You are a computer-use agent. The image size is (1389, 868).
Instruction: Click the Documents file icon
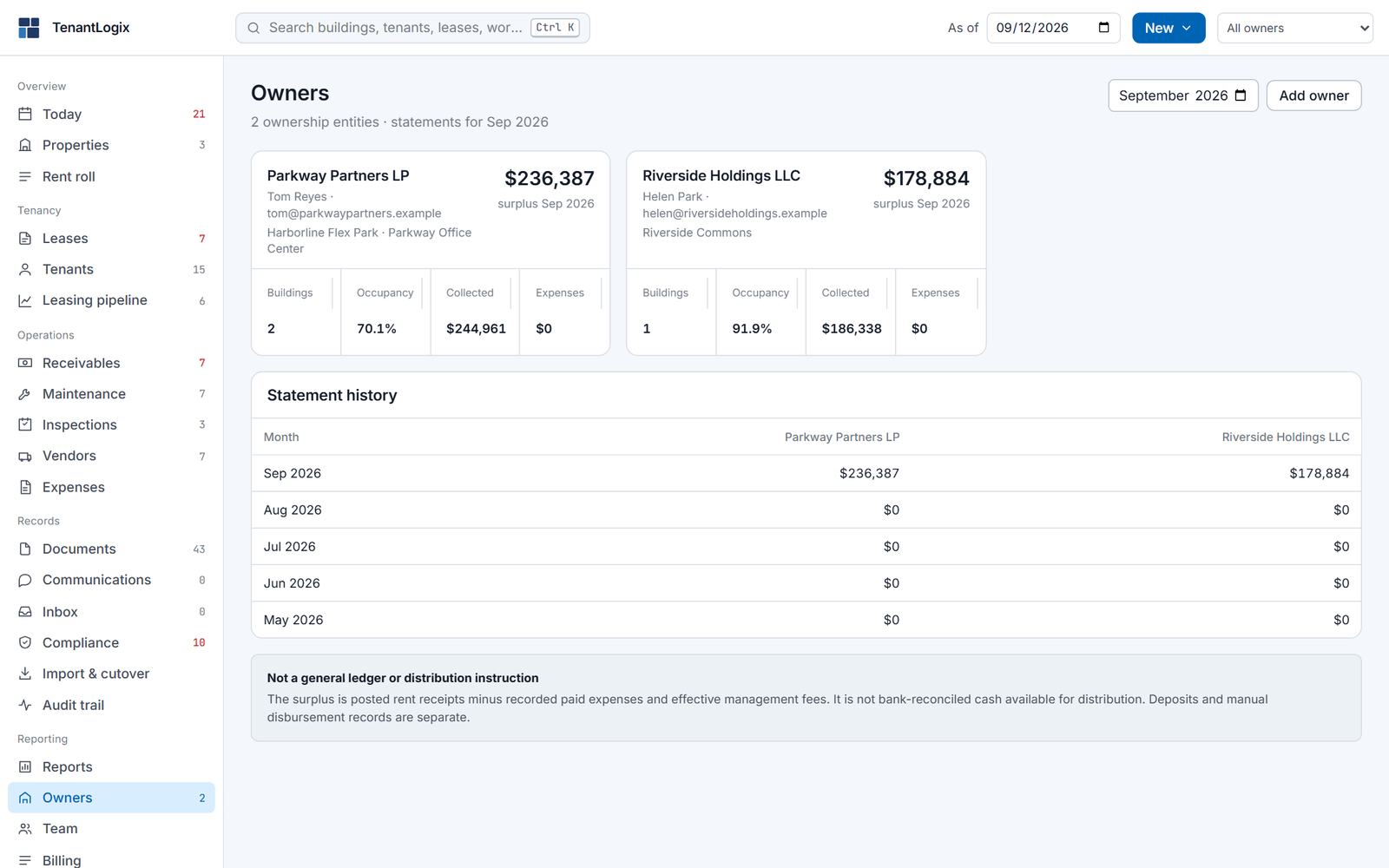tap(25, 549)
